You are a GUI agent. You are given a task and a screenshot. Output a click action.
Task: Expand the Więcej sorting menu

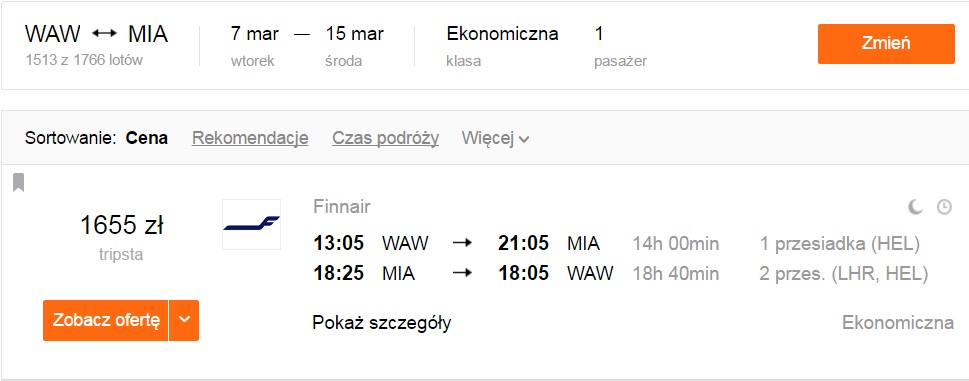[x=496, y=138]
